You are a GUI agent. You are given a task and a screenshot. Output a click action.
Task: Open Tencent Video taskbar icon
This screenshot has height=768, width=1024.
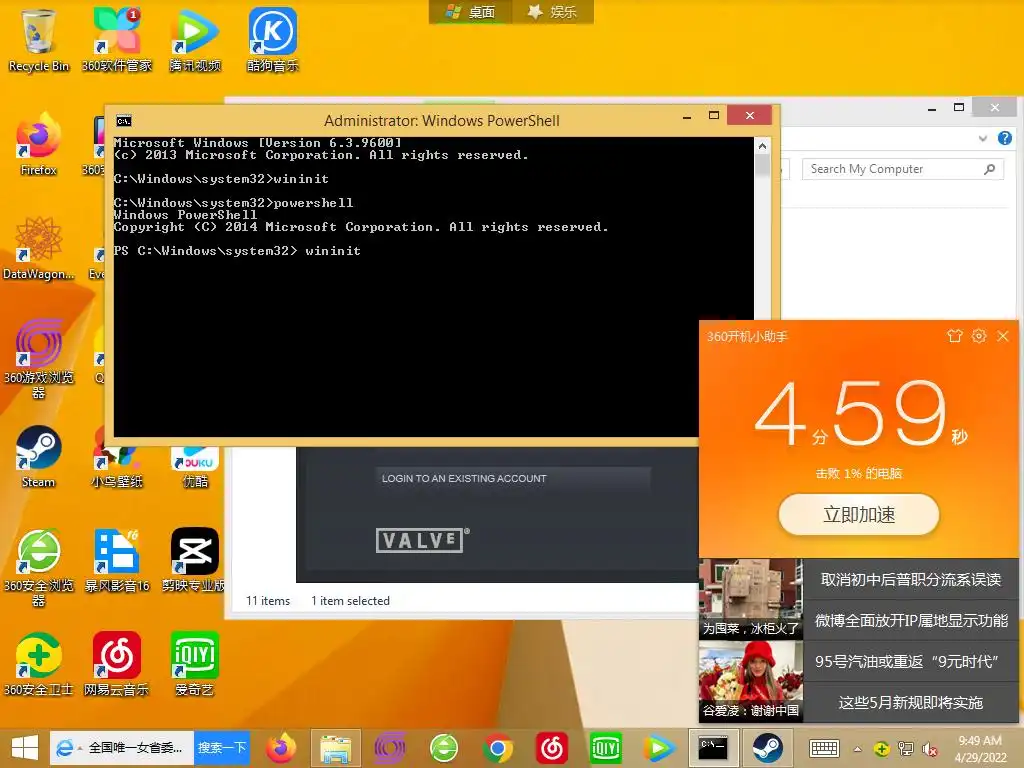coord(659,748)
